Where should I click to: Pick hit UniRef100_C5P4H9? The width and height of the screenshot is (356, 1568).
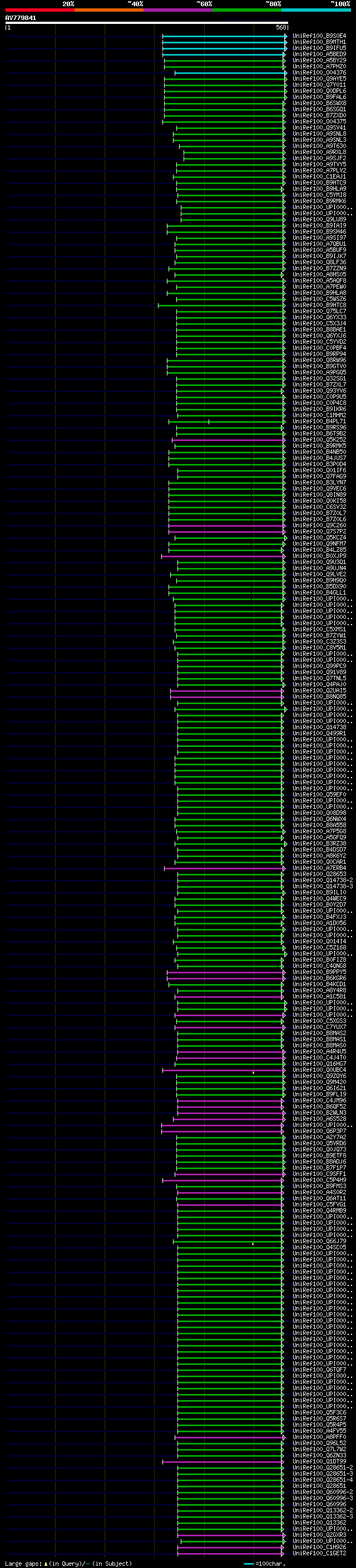319,1180
